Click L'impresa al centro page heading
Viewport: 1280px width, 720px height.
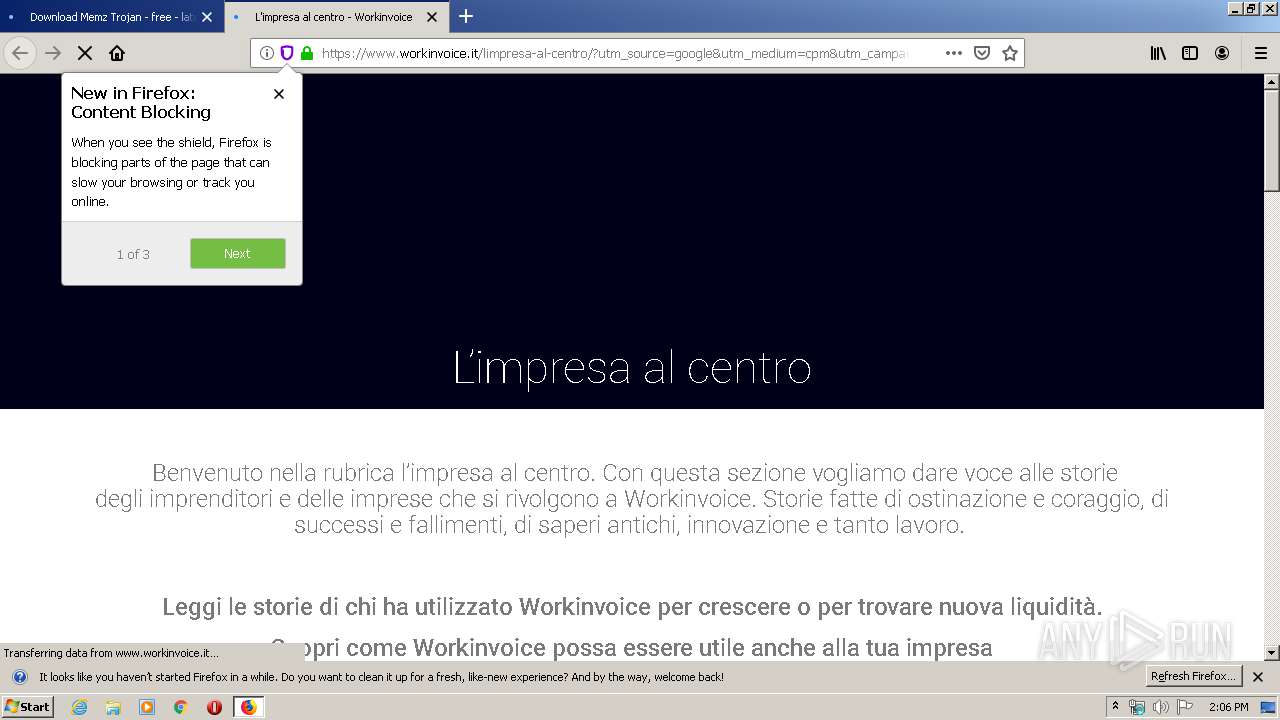pyautogui.click(x=632, y=368)
